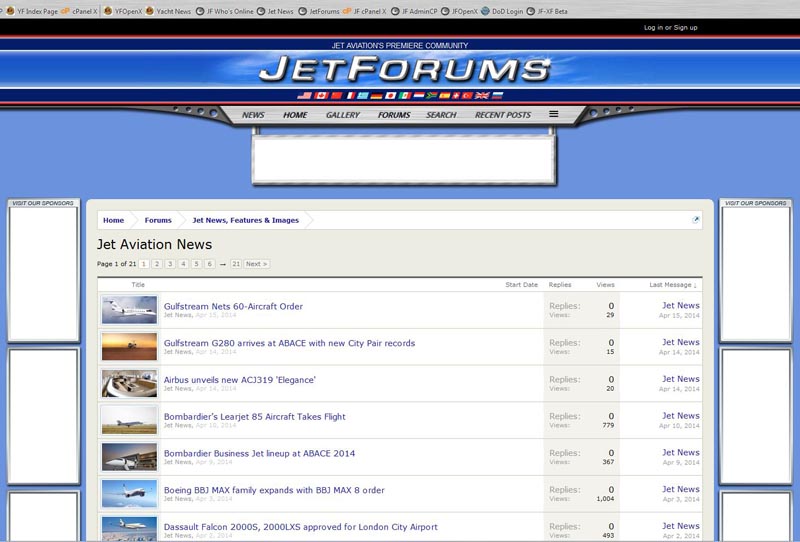Select the Japan flag icon
The image size is (800, 542).
point(391,95)
